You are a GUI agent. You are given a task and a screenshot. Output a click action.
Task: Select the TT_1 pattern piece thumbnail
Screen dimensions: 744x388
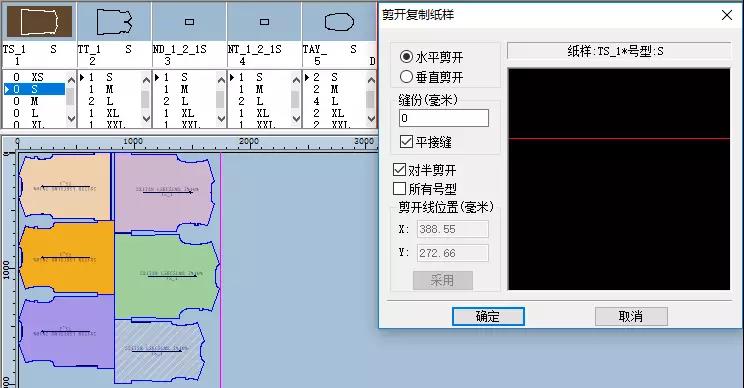pyautogui.click(x=114, y=21)
